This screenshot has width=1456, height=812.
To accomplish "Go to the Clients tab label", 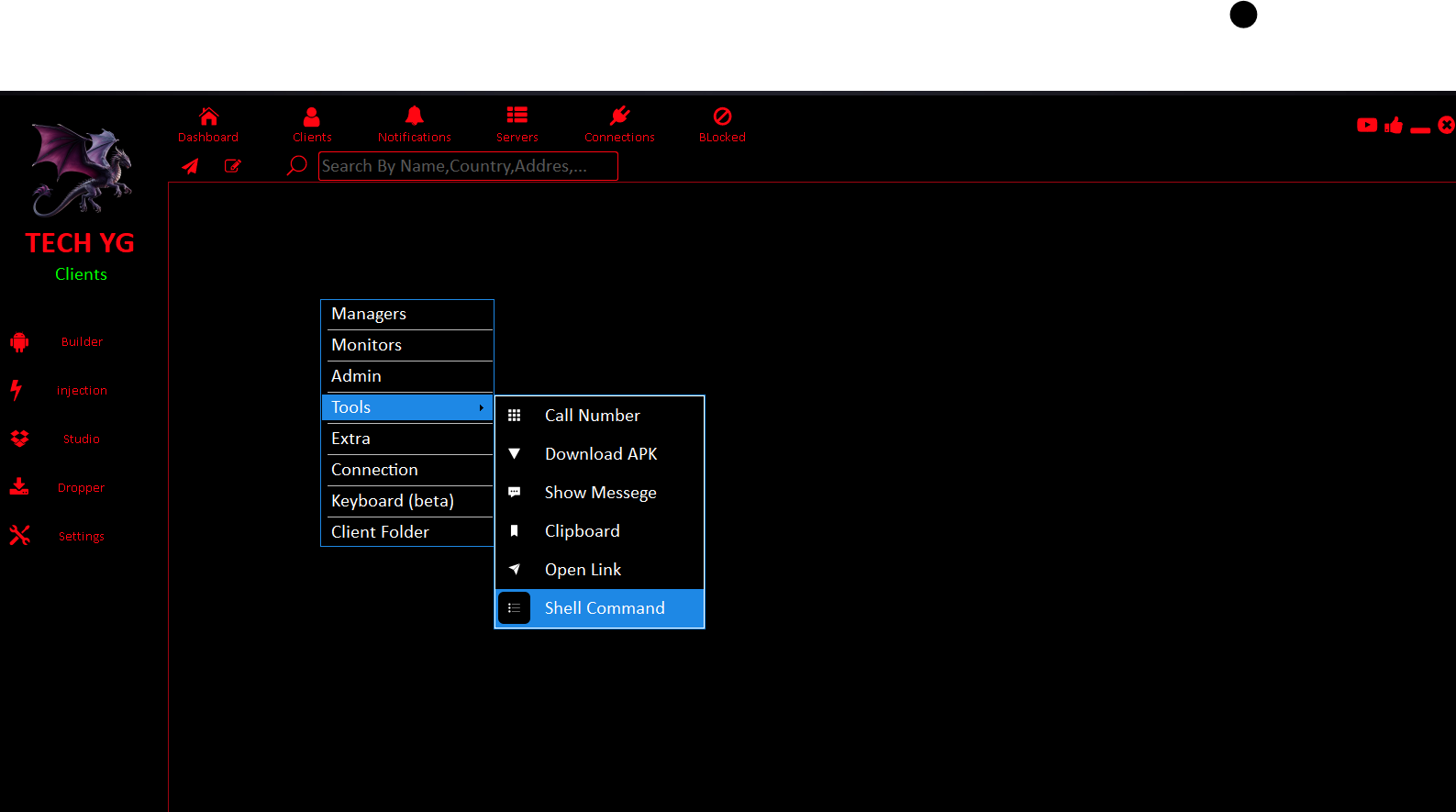I will tap(312, 138).
